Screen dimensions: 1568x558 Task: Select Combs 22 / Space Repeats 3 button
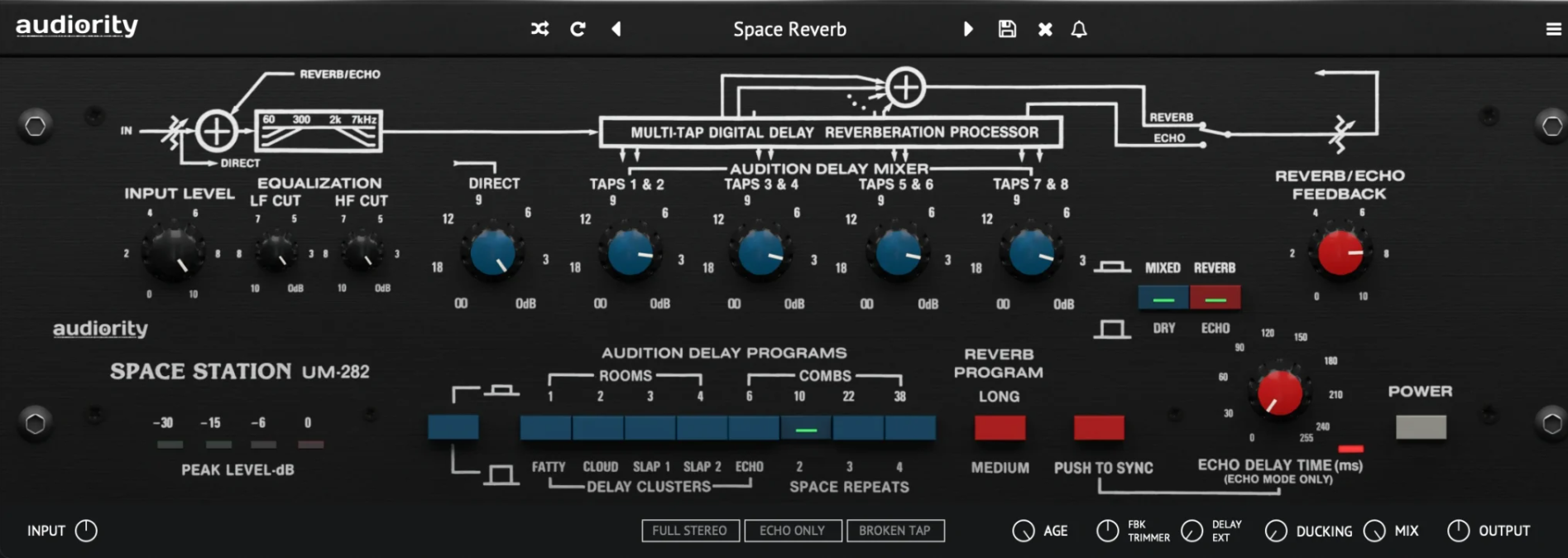859,428
